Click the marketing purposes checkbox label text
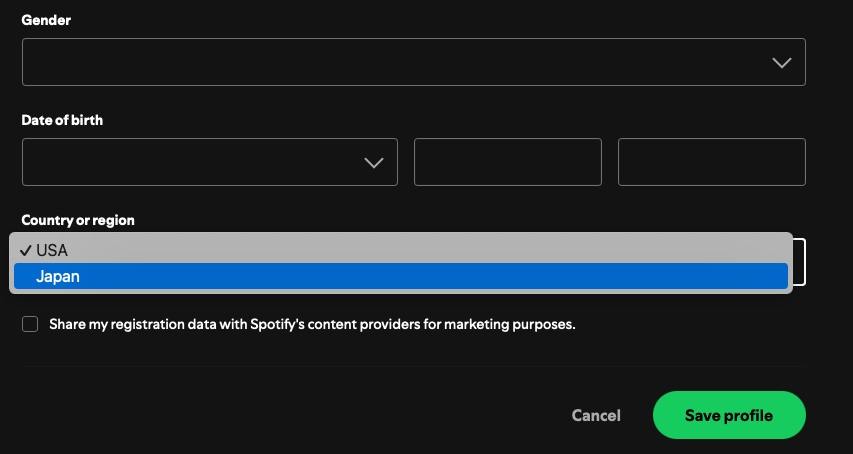Viewport: 853px width, 454px height. (x=312, y=324)
